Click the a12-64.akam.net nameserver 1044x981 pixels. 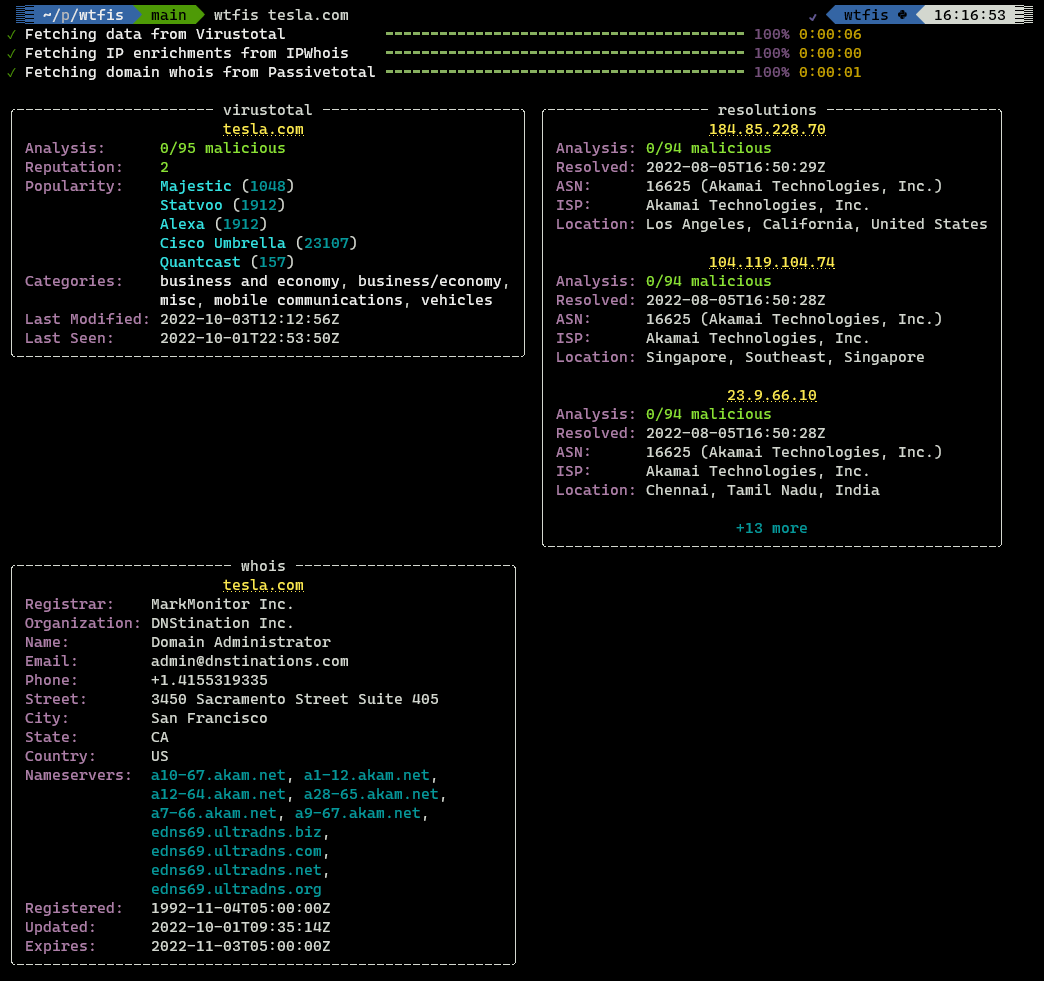click(x=218, y=795)
